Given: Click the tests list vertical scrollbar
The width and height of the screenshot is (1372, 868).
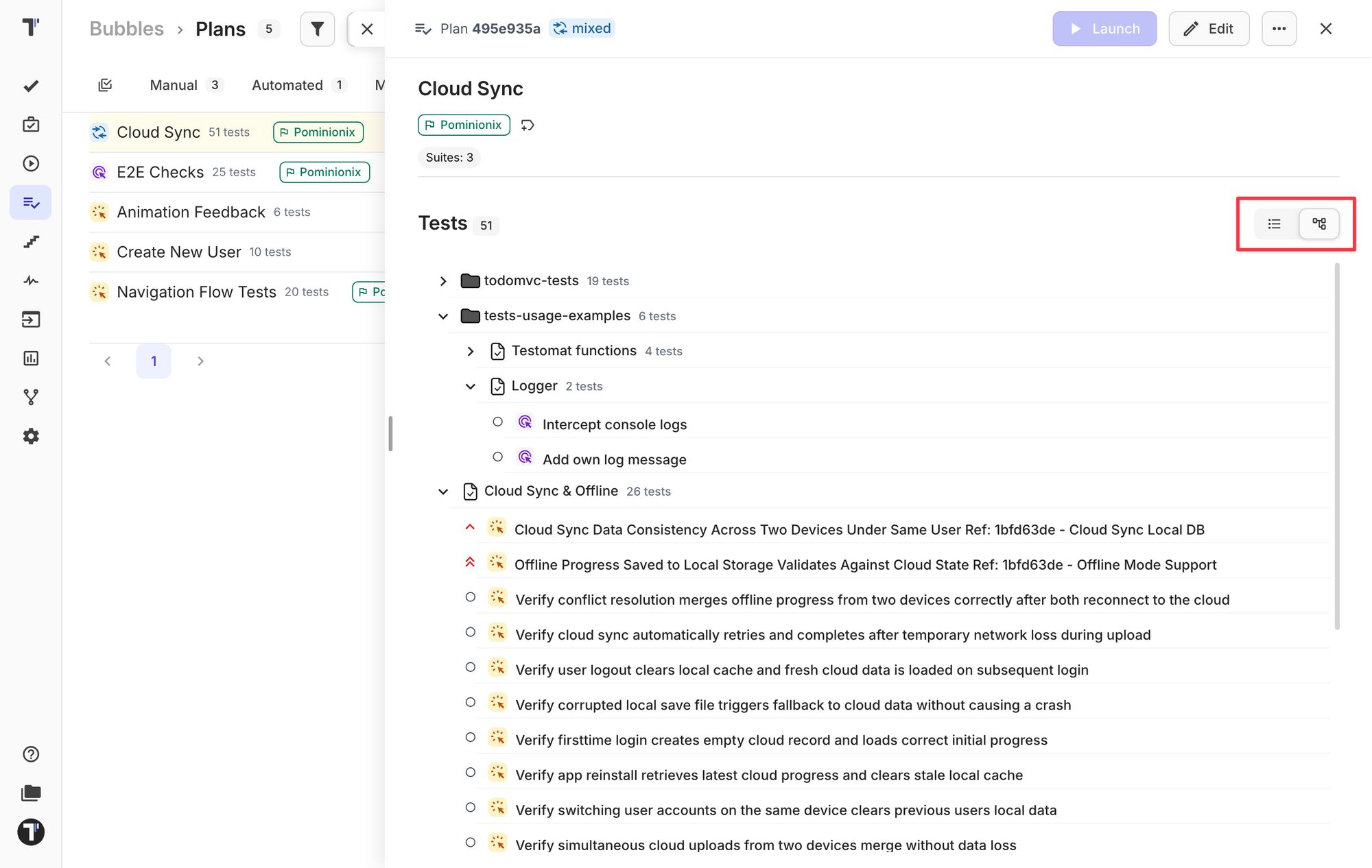Looking at the screenshot, I should coord(1336,446).
